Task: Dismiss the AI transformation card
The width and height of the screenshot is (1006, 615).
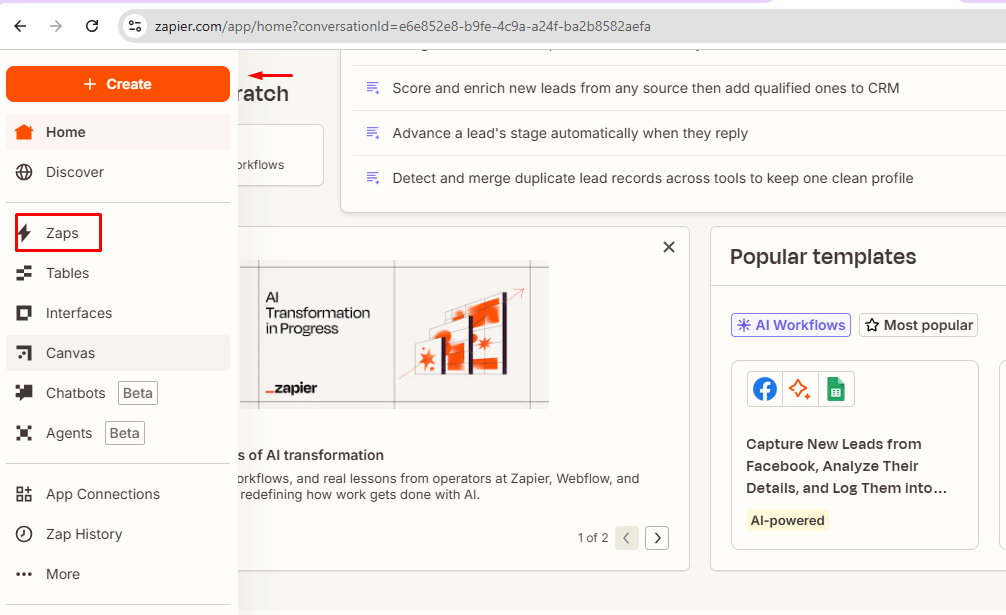Action: (x=669, y=247)
